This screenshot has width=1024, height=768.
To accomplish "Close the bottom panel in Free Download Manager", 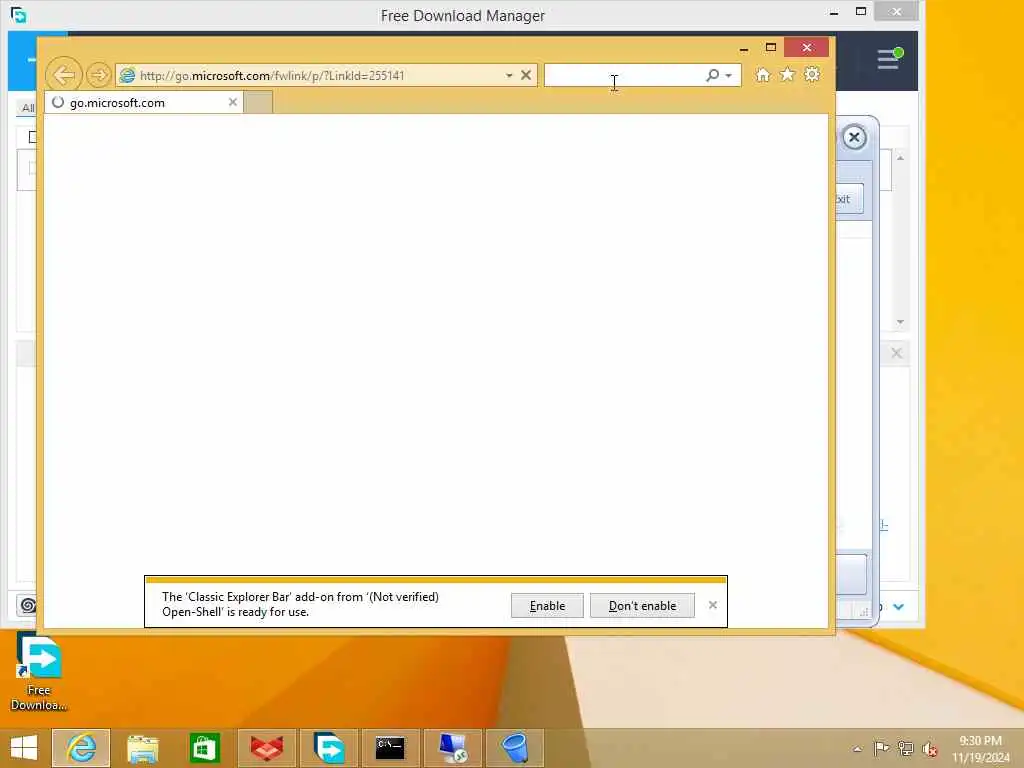I will pos(896,353).
